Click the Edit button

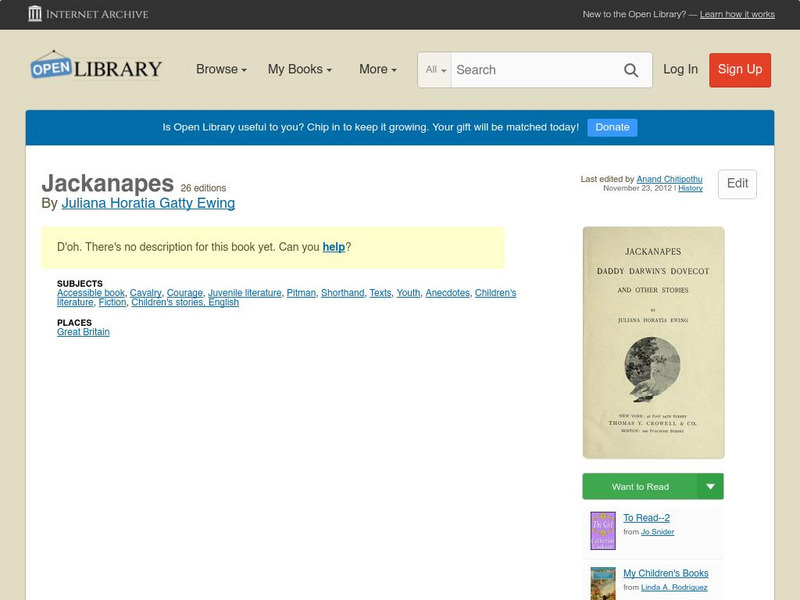coord(737,183)
